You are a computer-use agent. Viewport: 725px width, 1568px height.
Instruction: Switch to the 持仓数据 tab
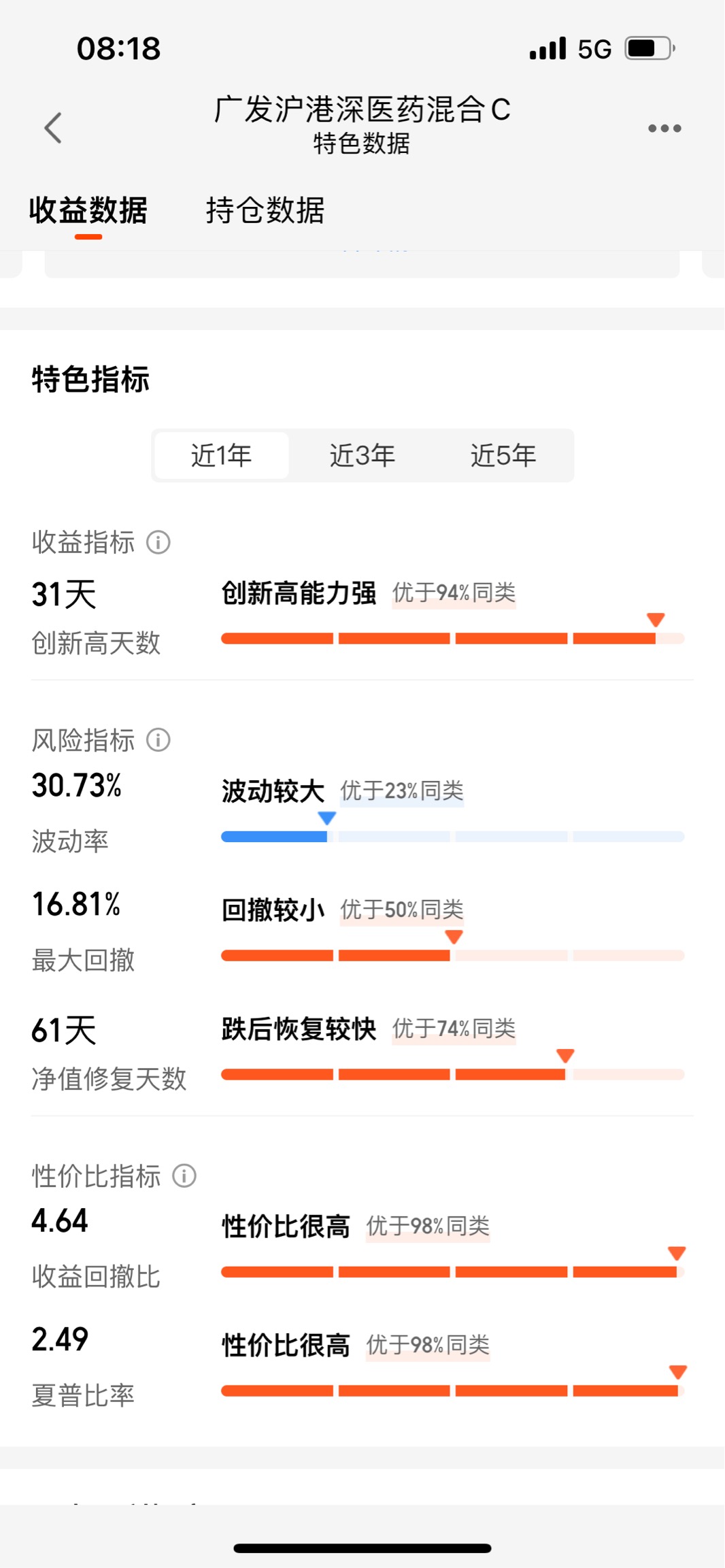(x=265, y=210)
